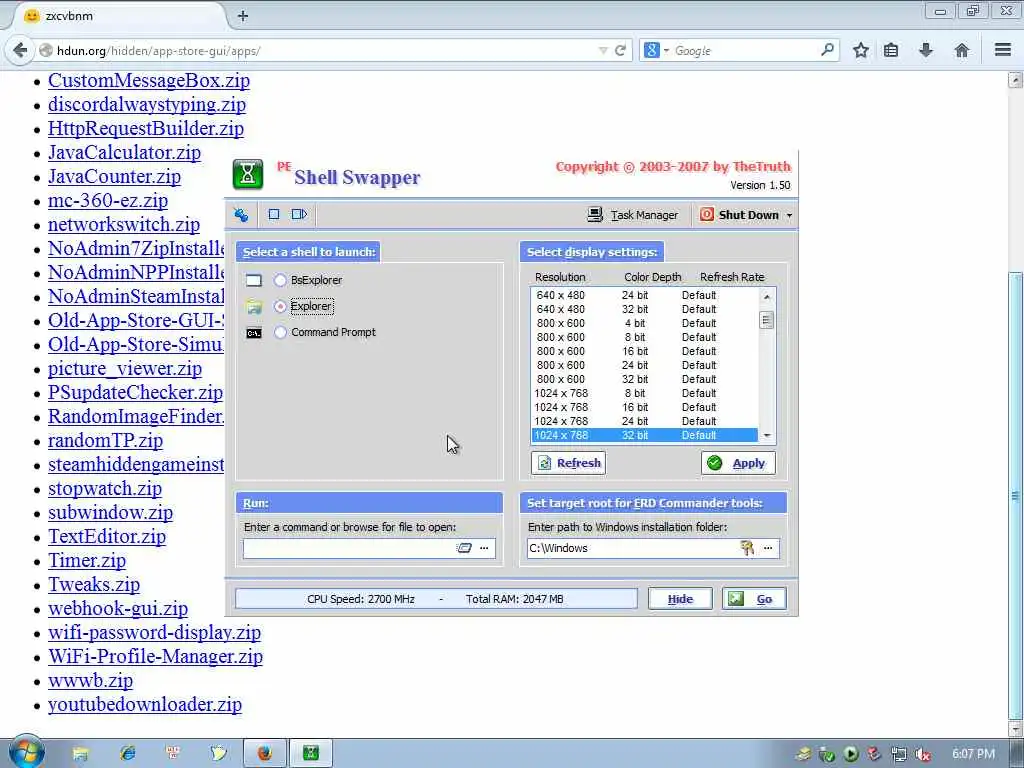Click the display list scroll-down arrow
Viewport: 1024px width, 768px height.
[x=767, y=436]
